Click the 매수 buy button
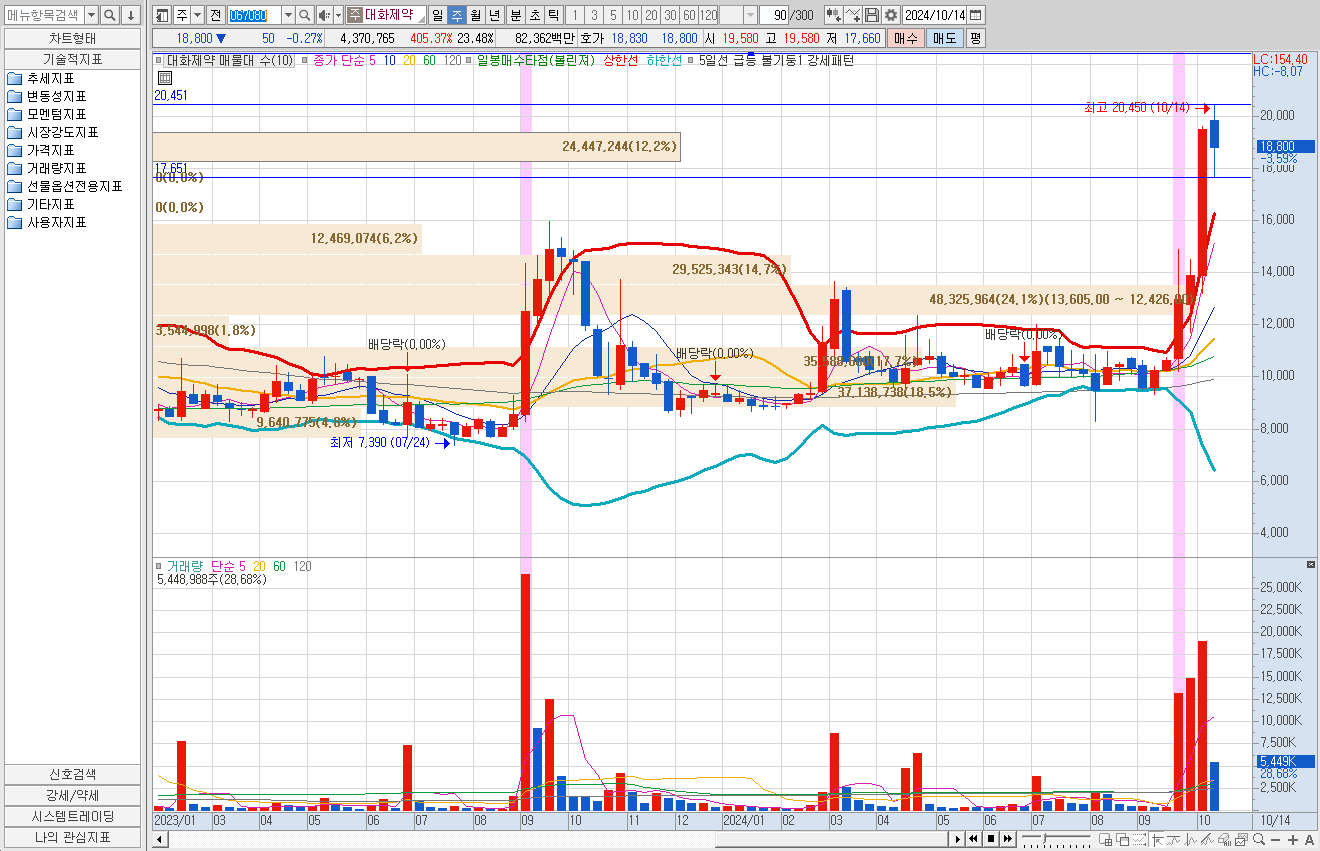The height and width of the screenshot is (851, 1320). (x=905, y=38)
